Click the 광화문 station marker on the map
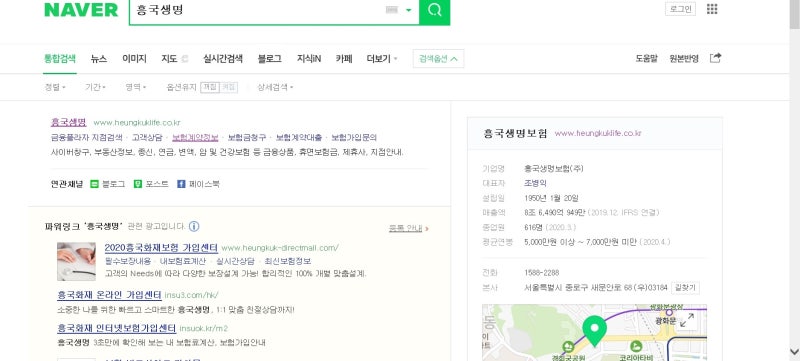The image size is (800, 361). click(x=669, y=313)
